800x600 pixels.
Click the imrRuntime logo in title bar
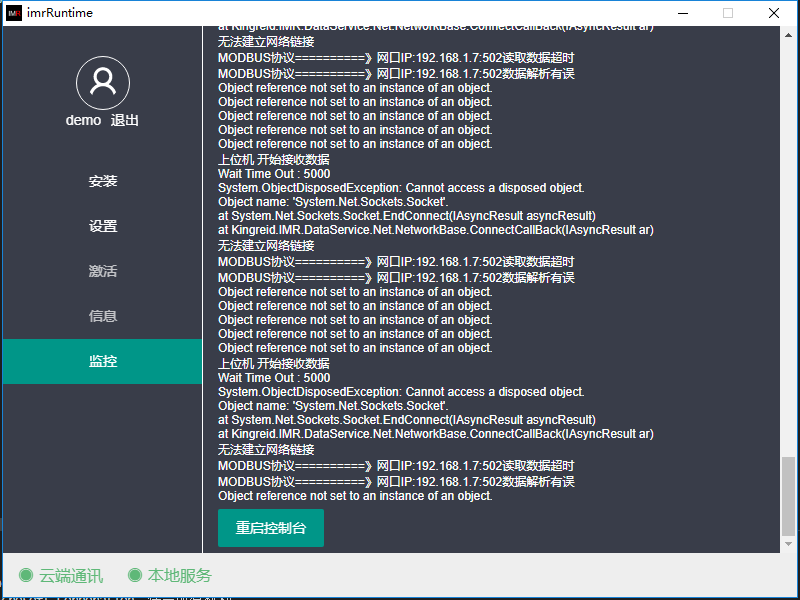[14, 13]
